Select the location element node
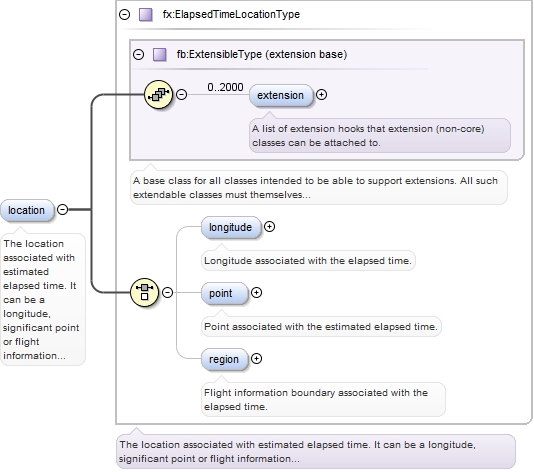Viewport: 534px width, 472px height. click(27, 210)
